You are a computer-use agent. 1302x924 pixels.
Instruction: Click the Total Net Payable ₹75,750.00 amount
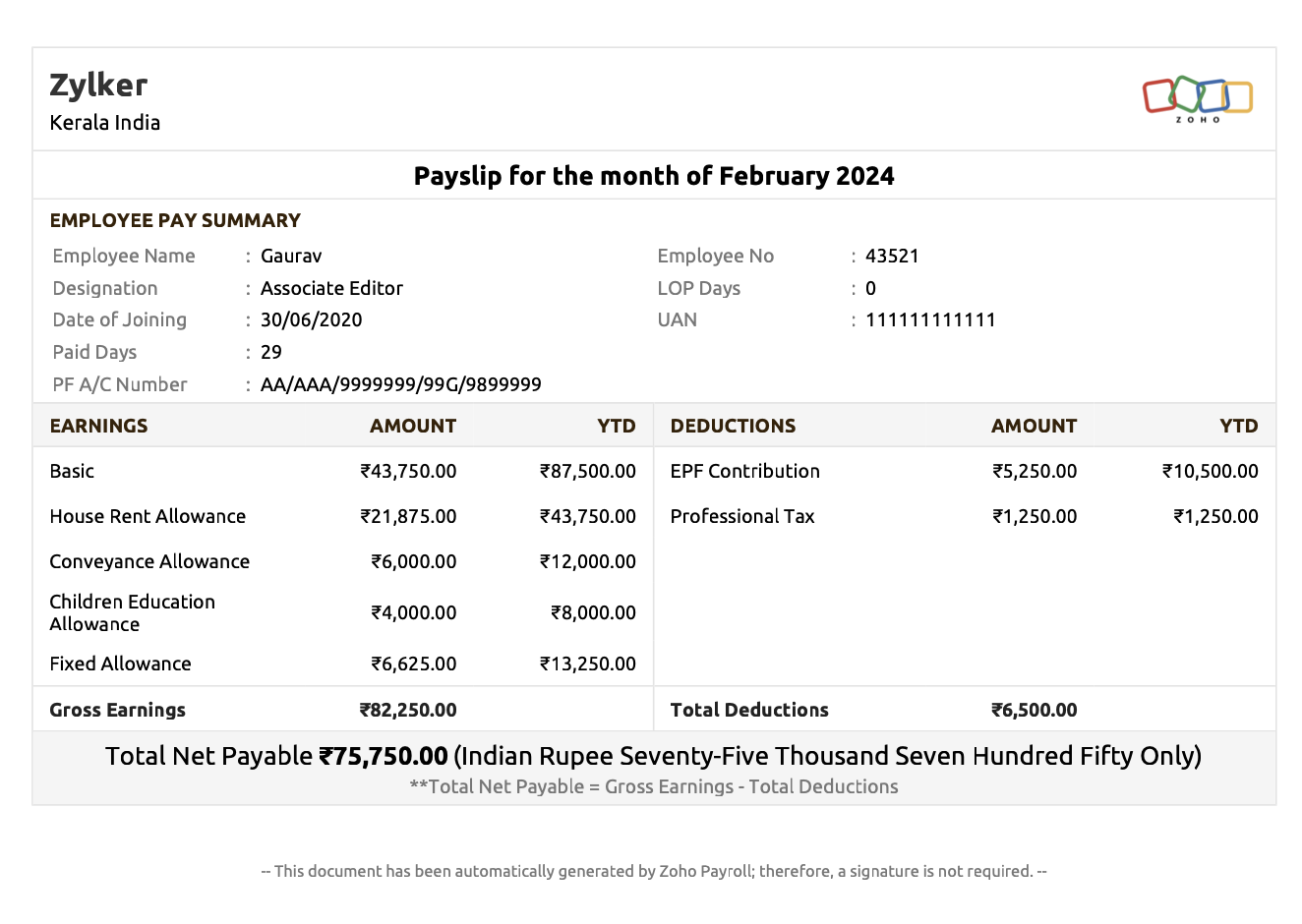384,756
